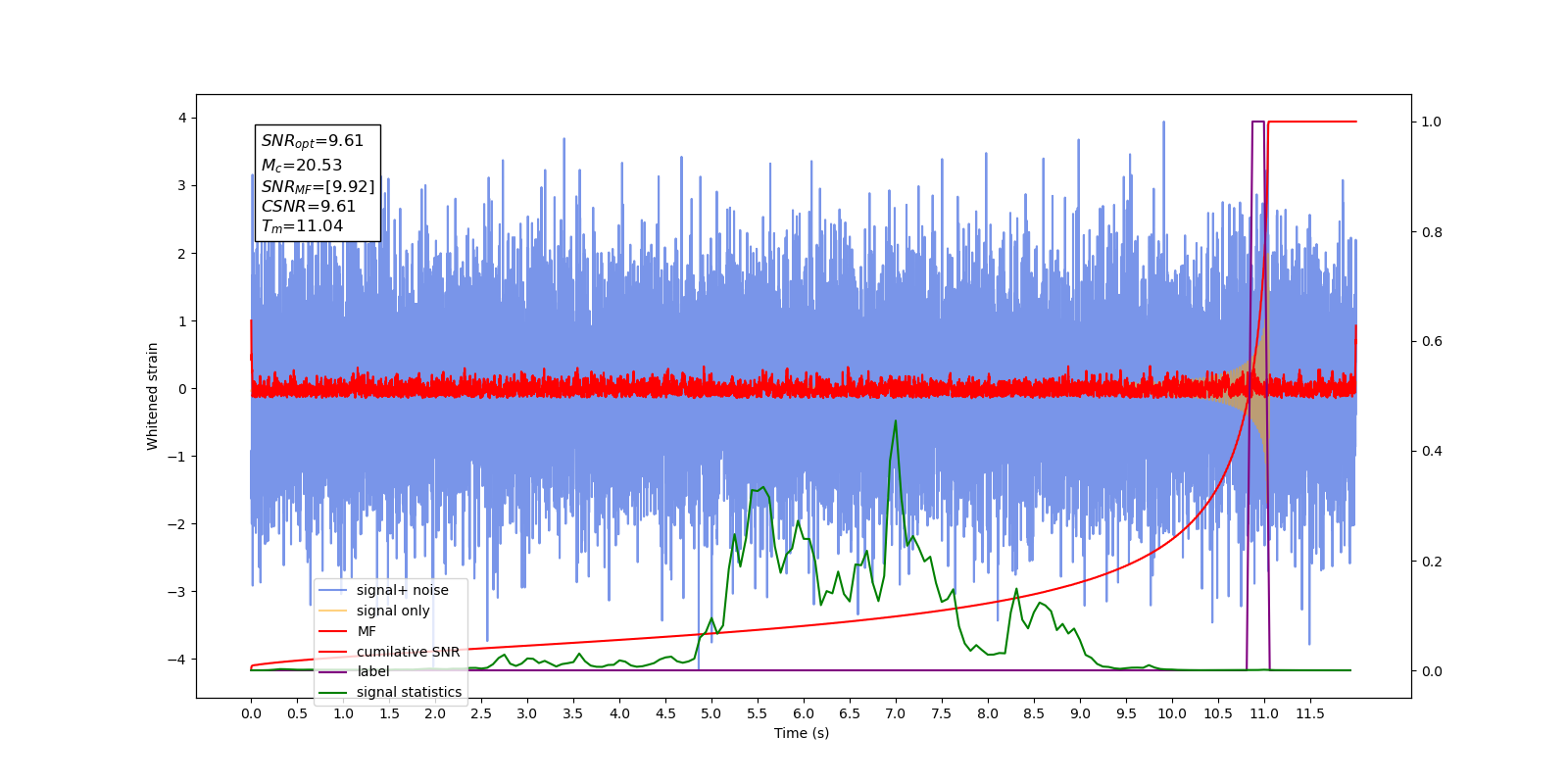1568x784 pixels.
Task: Click the CSNR=9.61 annotation text
Action: point(308,207)
